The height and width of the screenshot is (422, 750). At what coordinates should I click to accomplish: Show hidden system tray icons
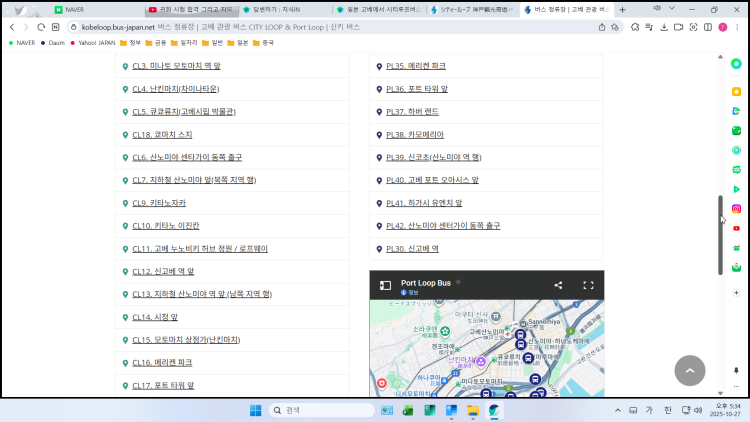click(x=617, y=410)
